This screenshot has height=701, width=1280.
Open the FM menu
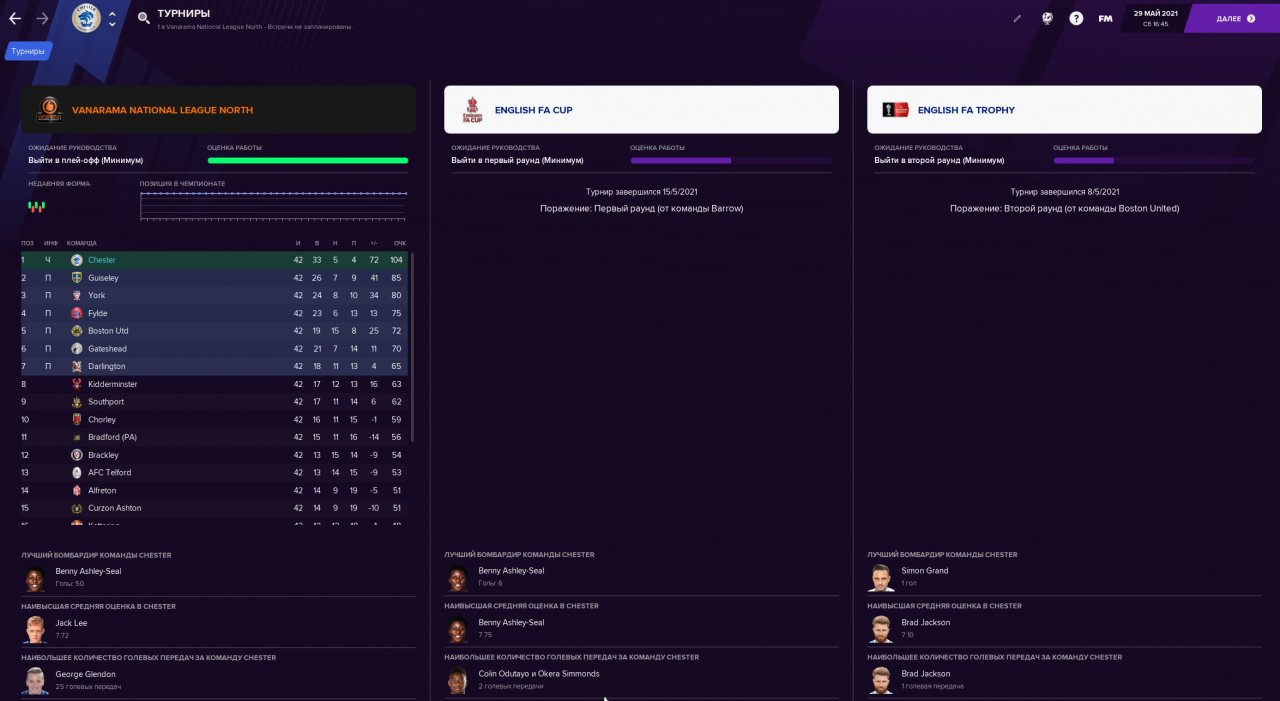coord(1105,18)
